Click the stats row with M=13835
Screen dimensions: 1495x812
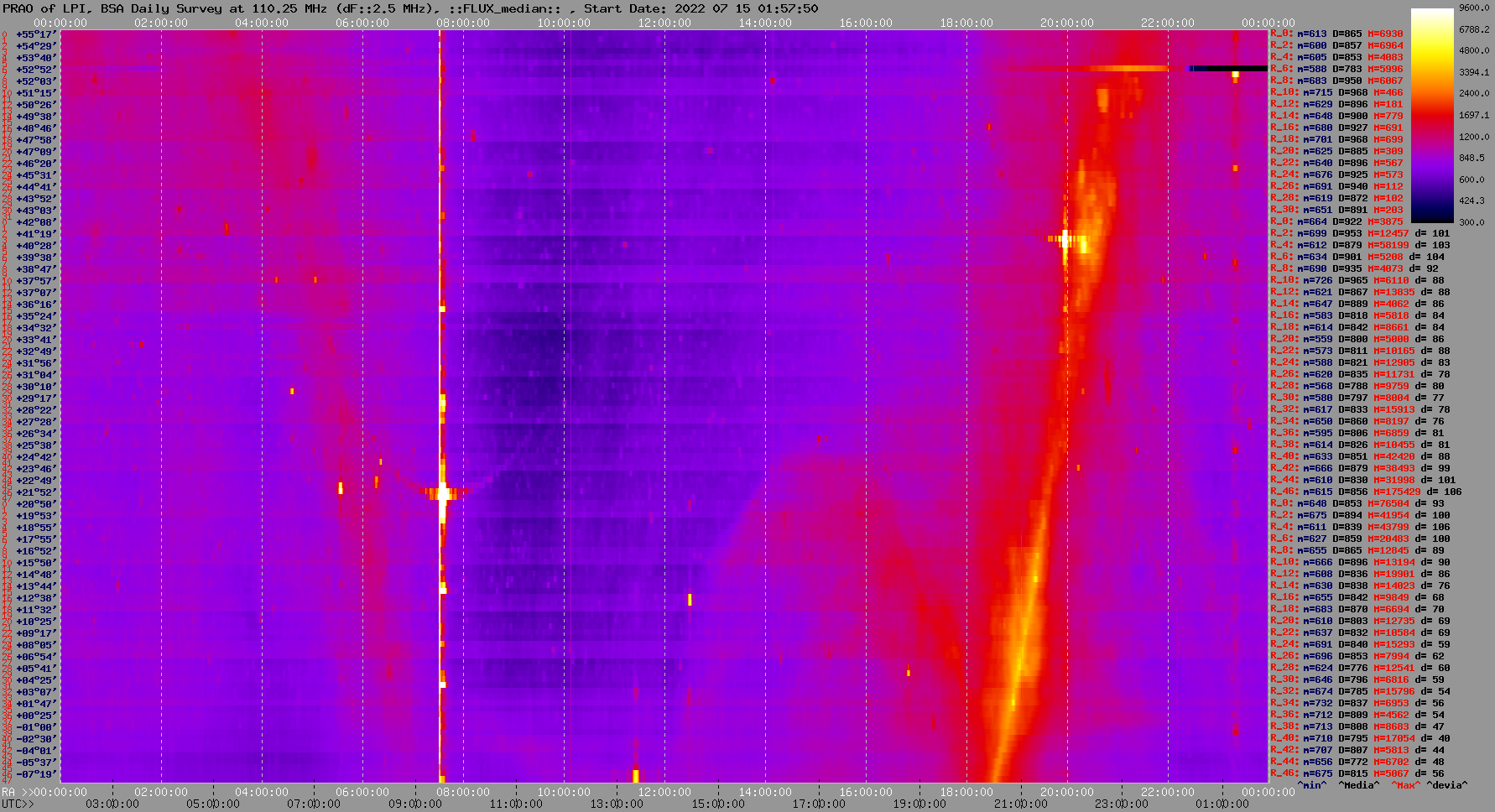coord(1360,292)
